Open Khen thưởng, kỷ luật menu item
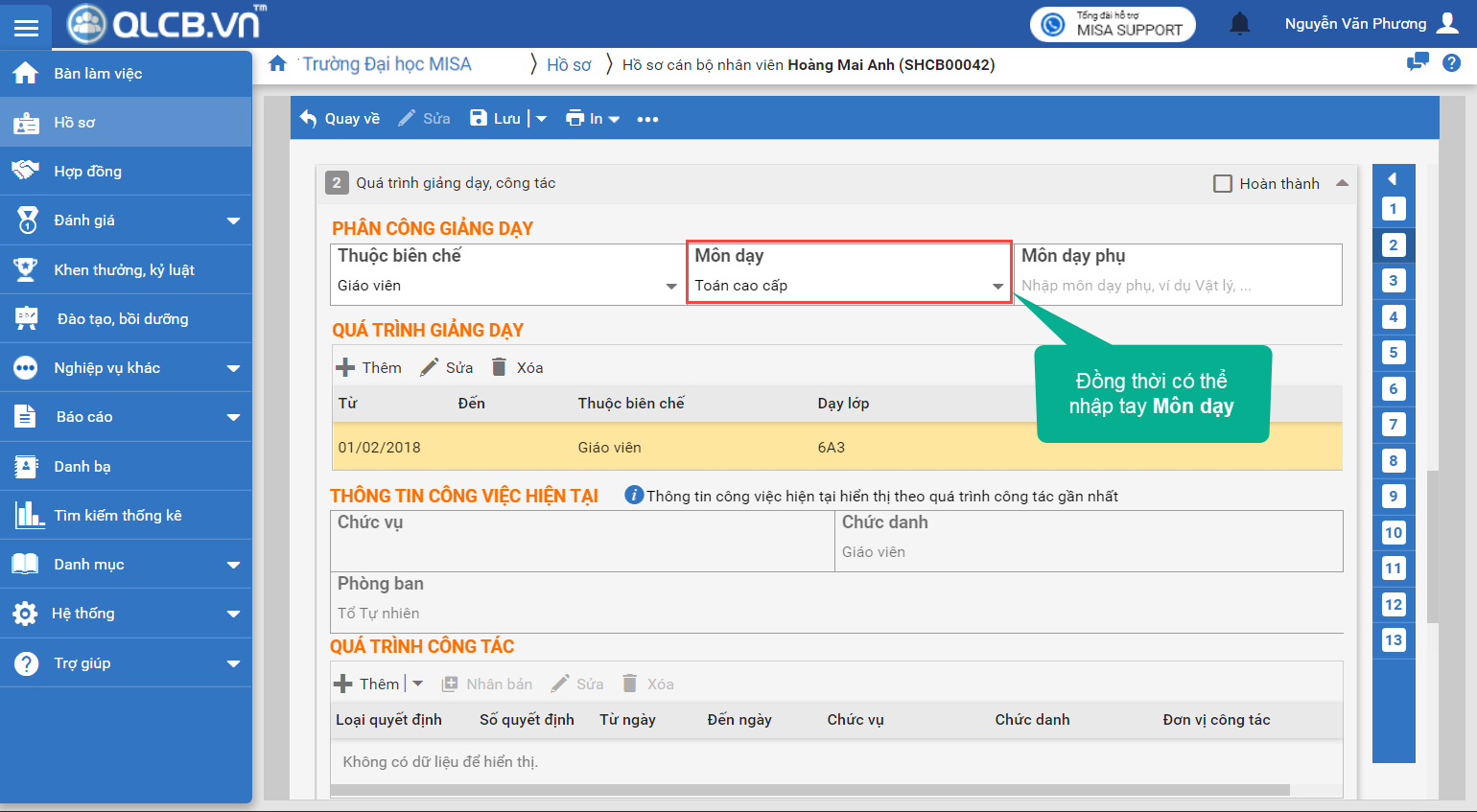This screenshot has height=812, width=1477. click(x=124, y=270)
